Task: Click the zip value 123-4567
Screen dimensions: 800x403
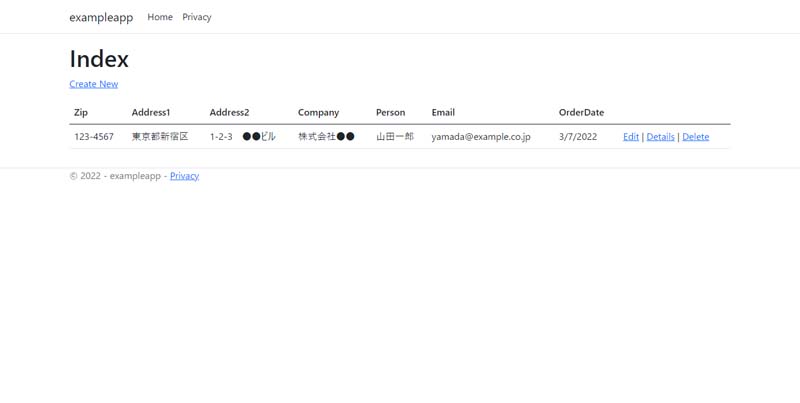Action: 94,137
